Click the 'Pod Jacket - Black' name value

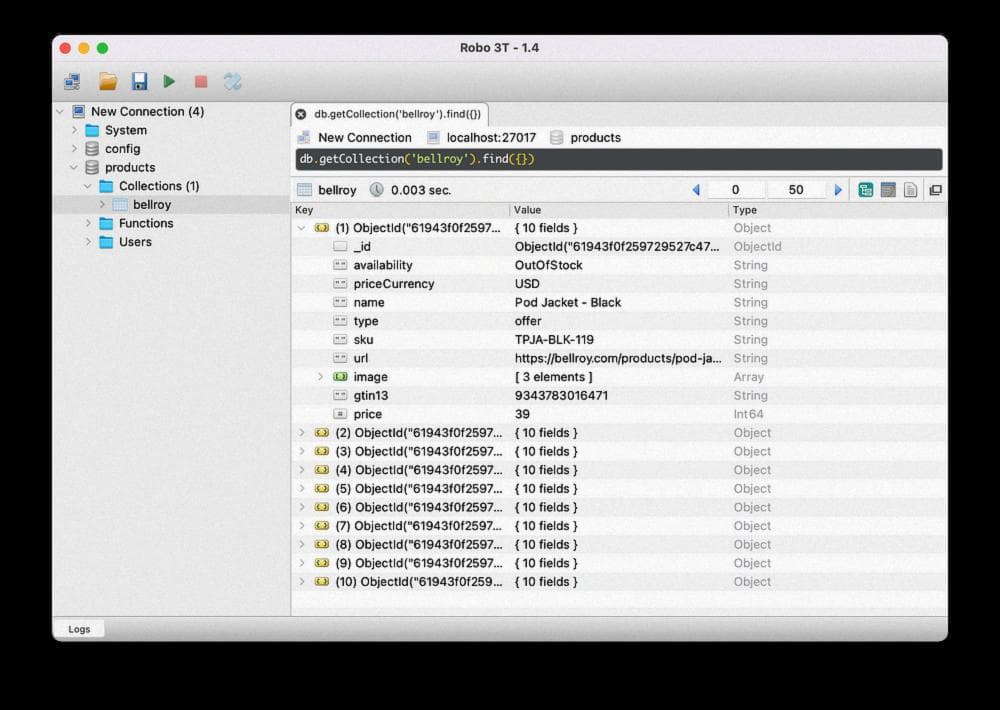pyautogui.click(x=568, y=302)
